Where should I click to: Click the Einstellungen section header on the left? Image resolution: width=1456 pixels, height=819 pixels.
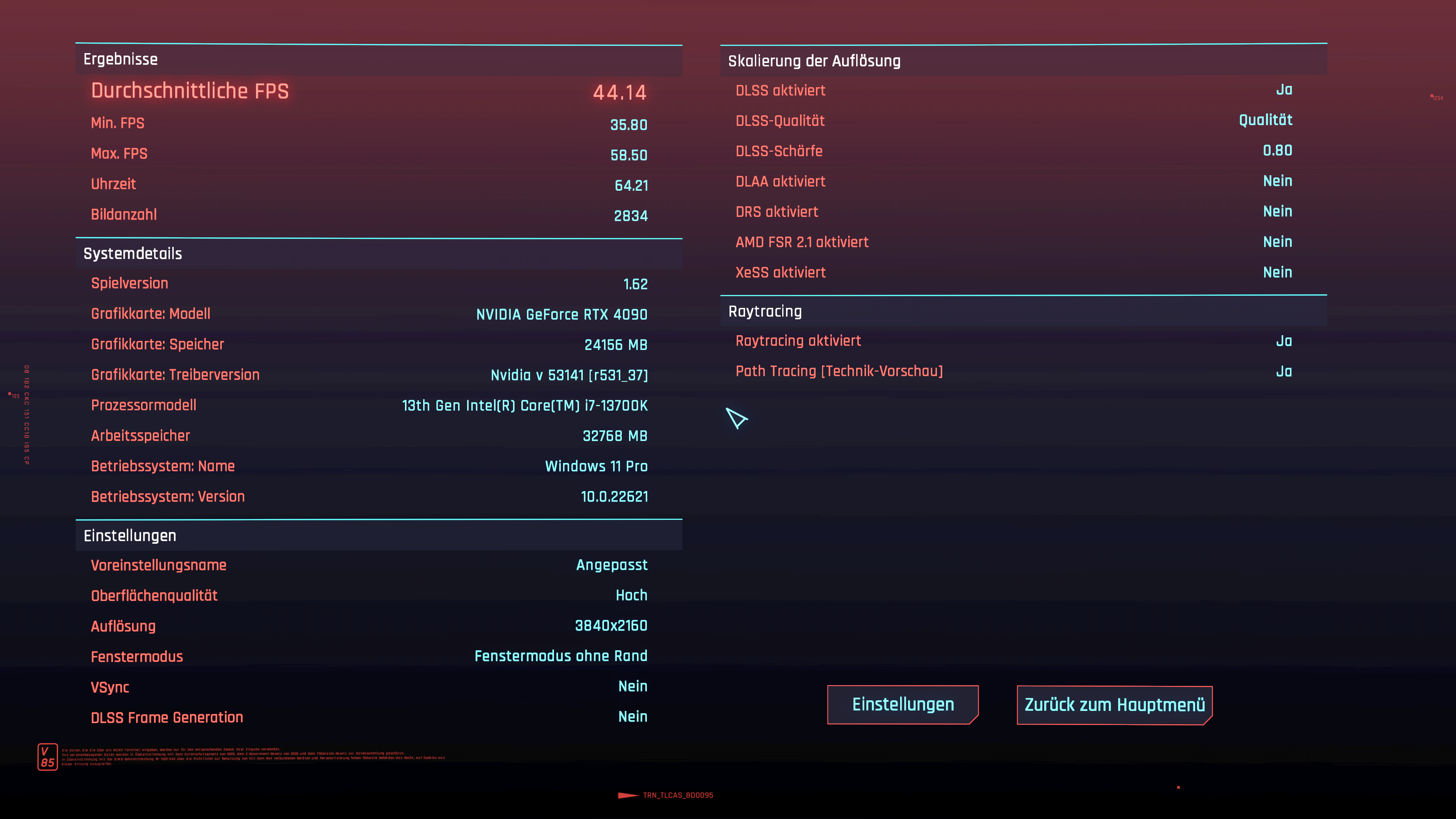pos(130,536)
